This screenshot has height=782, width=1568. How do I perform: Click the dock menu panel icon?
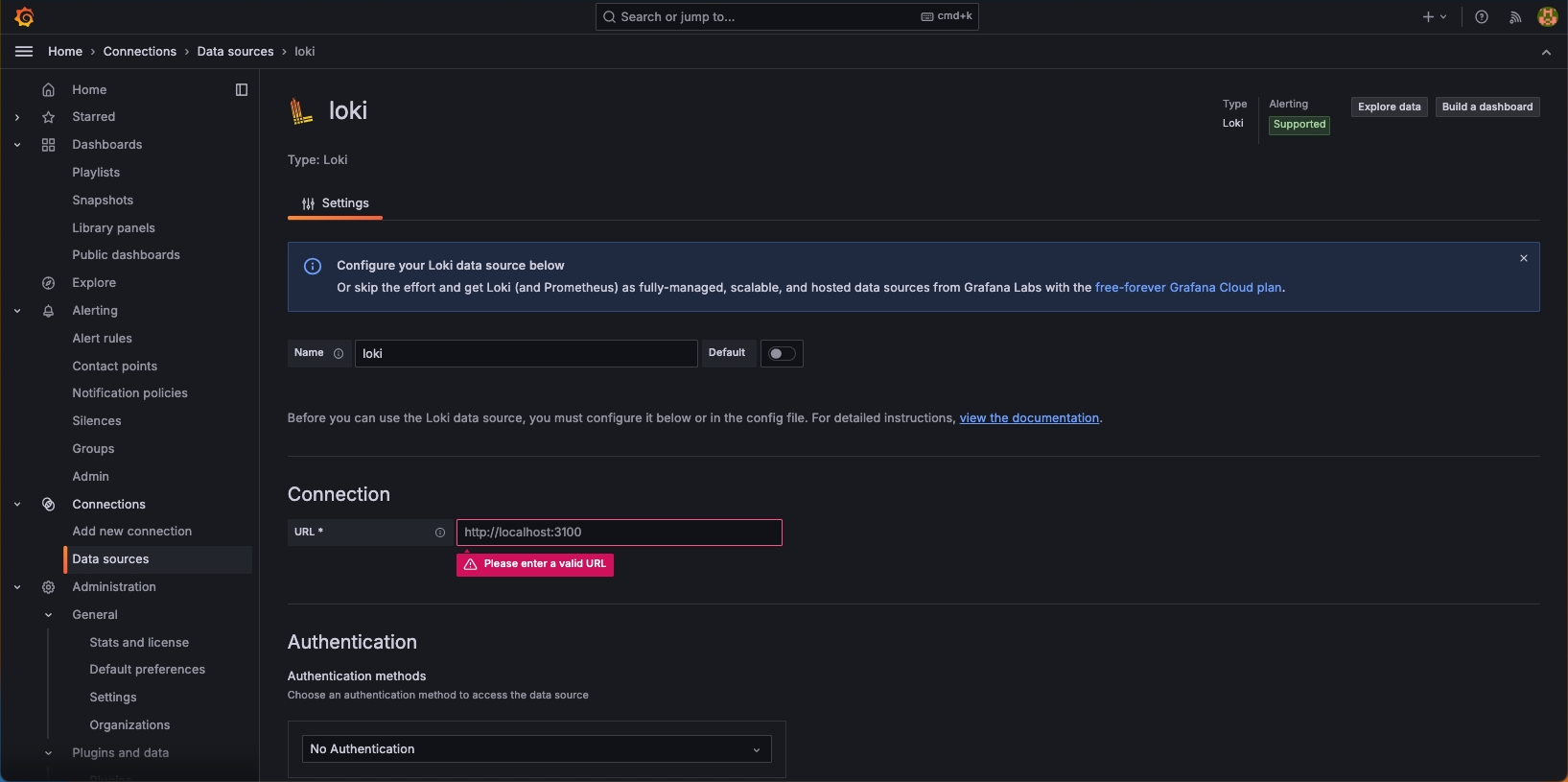point(242,90)
